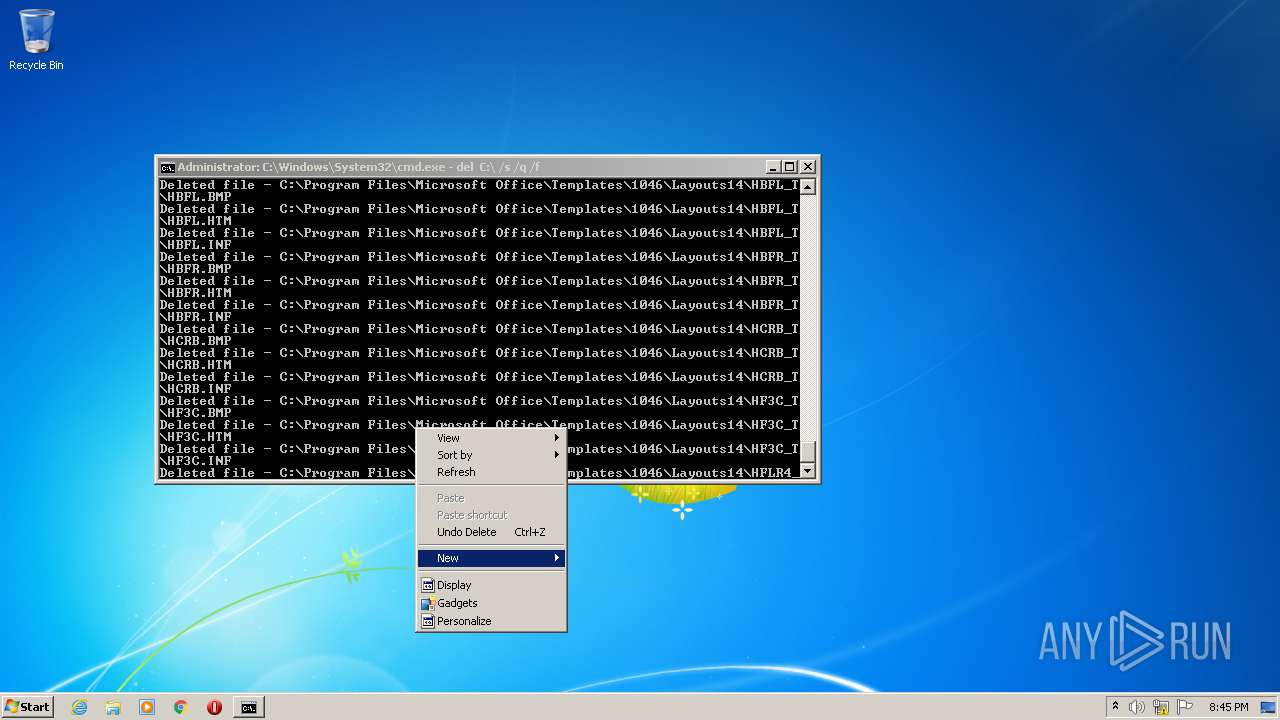Viewport: 1280px width, 720px height.
Task: Launch Windows Media Player from taskbar
Action: point(147,707)
